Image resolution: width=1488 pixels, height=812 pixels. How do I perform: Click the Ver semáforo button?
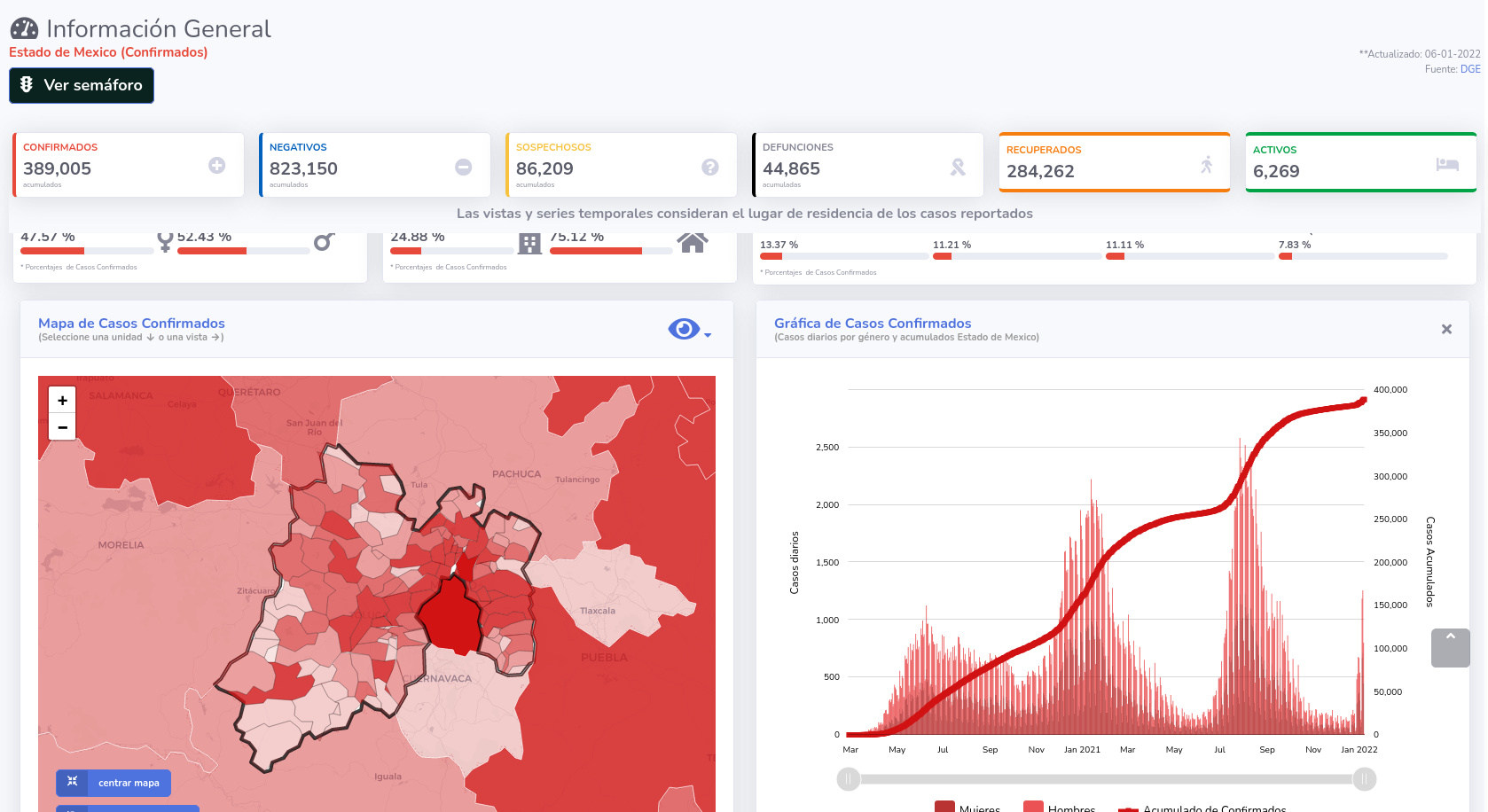point(82,85)
